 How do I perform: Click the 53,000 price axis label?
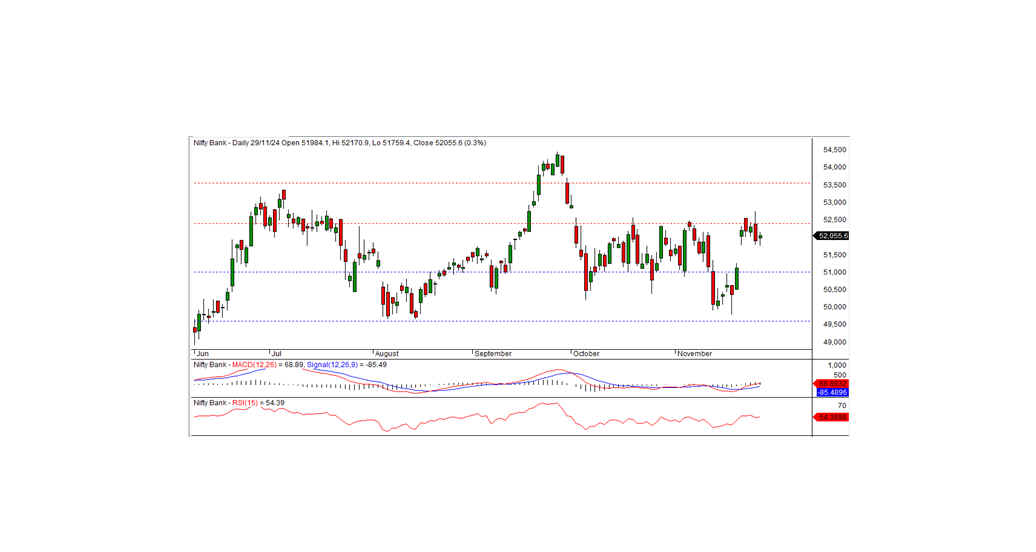834,202
